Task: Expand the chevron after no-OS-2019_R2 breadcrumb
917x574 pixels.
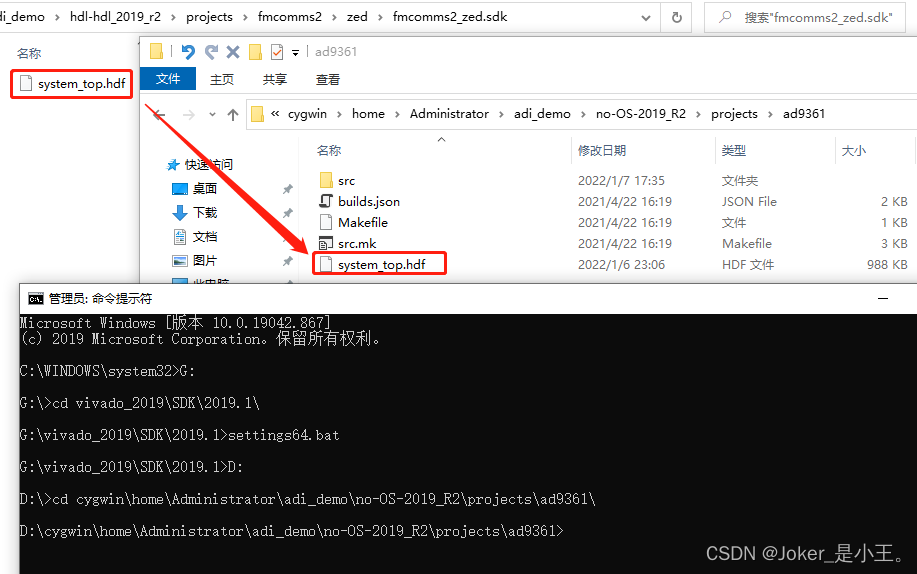Action: pyautogui.click(x=698, y=114)
